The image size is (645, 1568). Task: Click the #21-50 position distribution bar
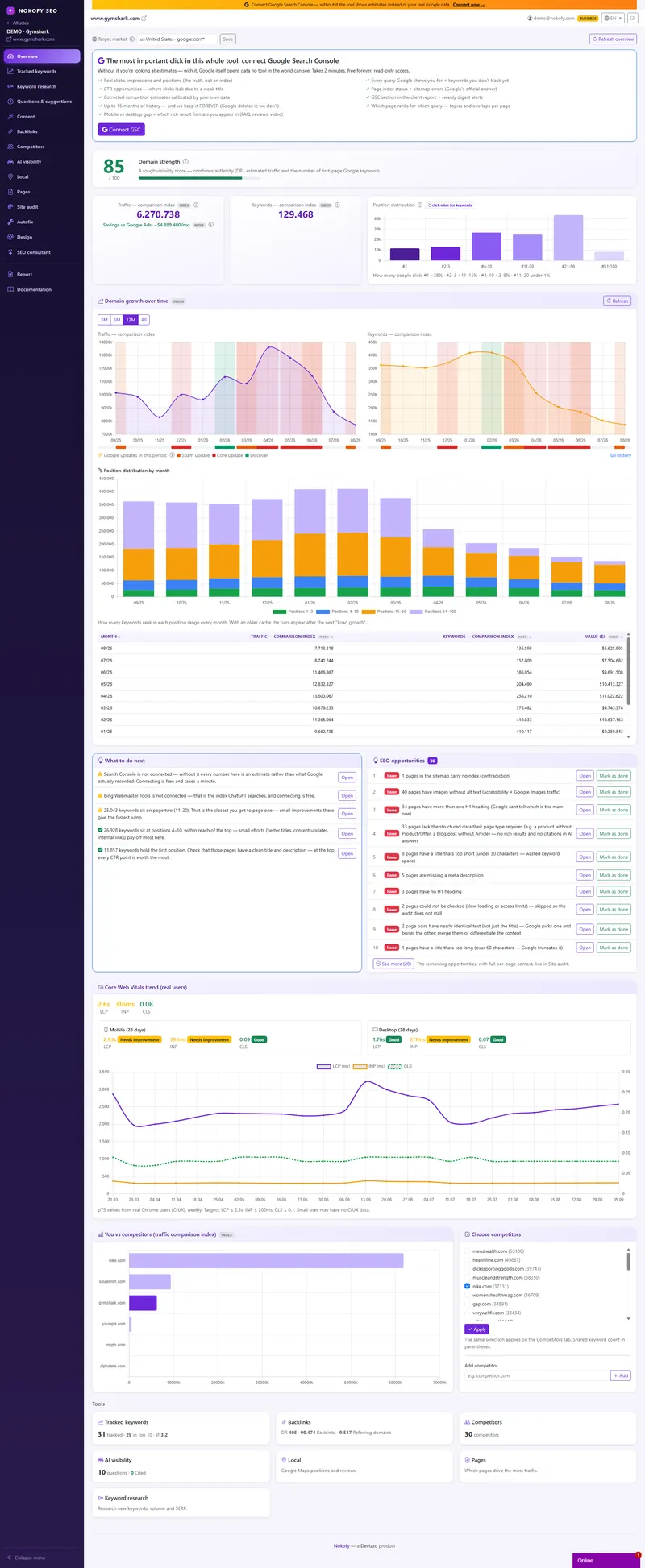568,238
